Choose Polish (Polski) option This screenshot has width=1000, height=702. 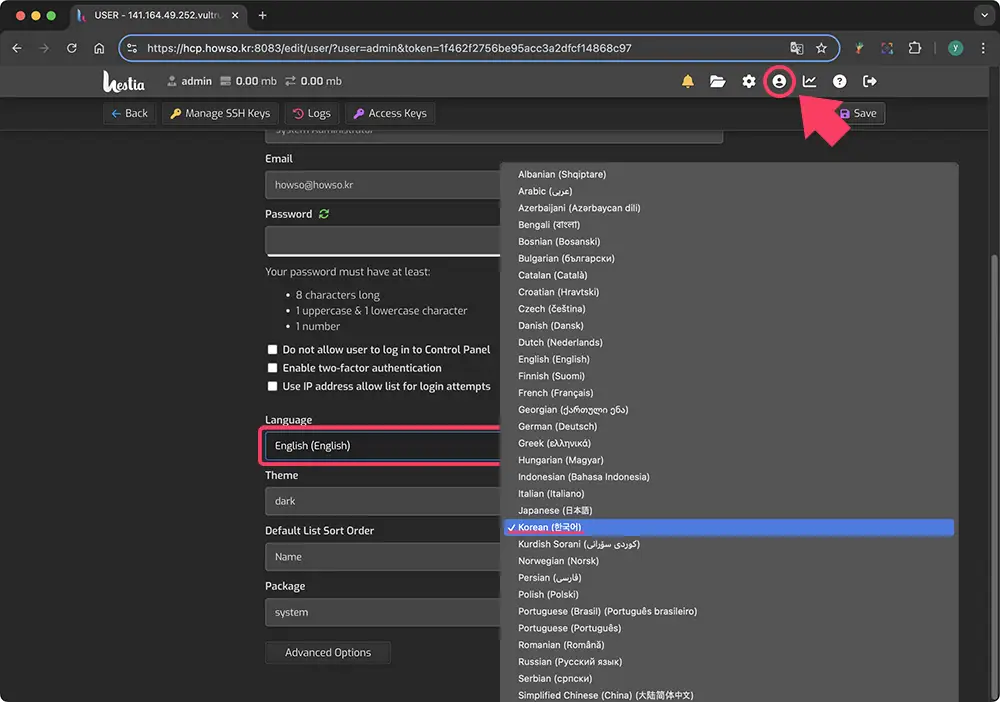pos(728,594)
